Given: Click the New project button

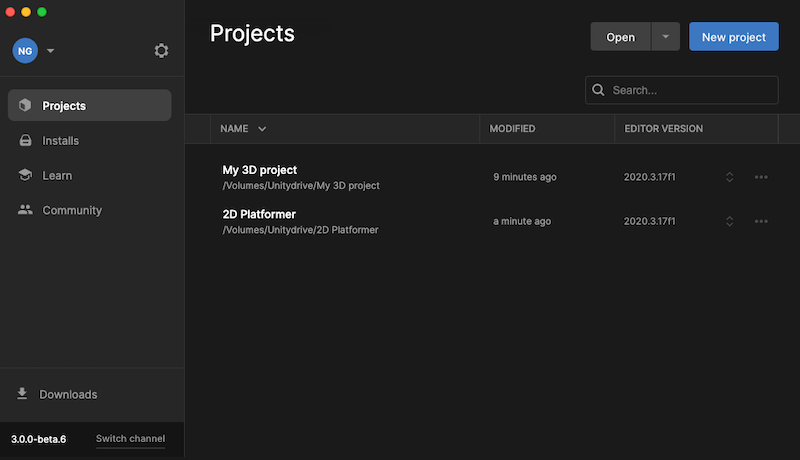Looking at the screenshot, I should [734, 37].
